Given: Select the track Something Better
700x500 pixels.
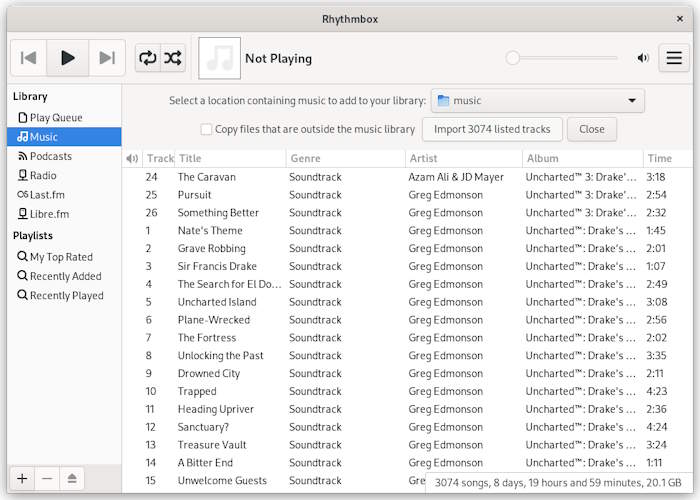Looking at the screenshot, I should click(x=407, y=212).
